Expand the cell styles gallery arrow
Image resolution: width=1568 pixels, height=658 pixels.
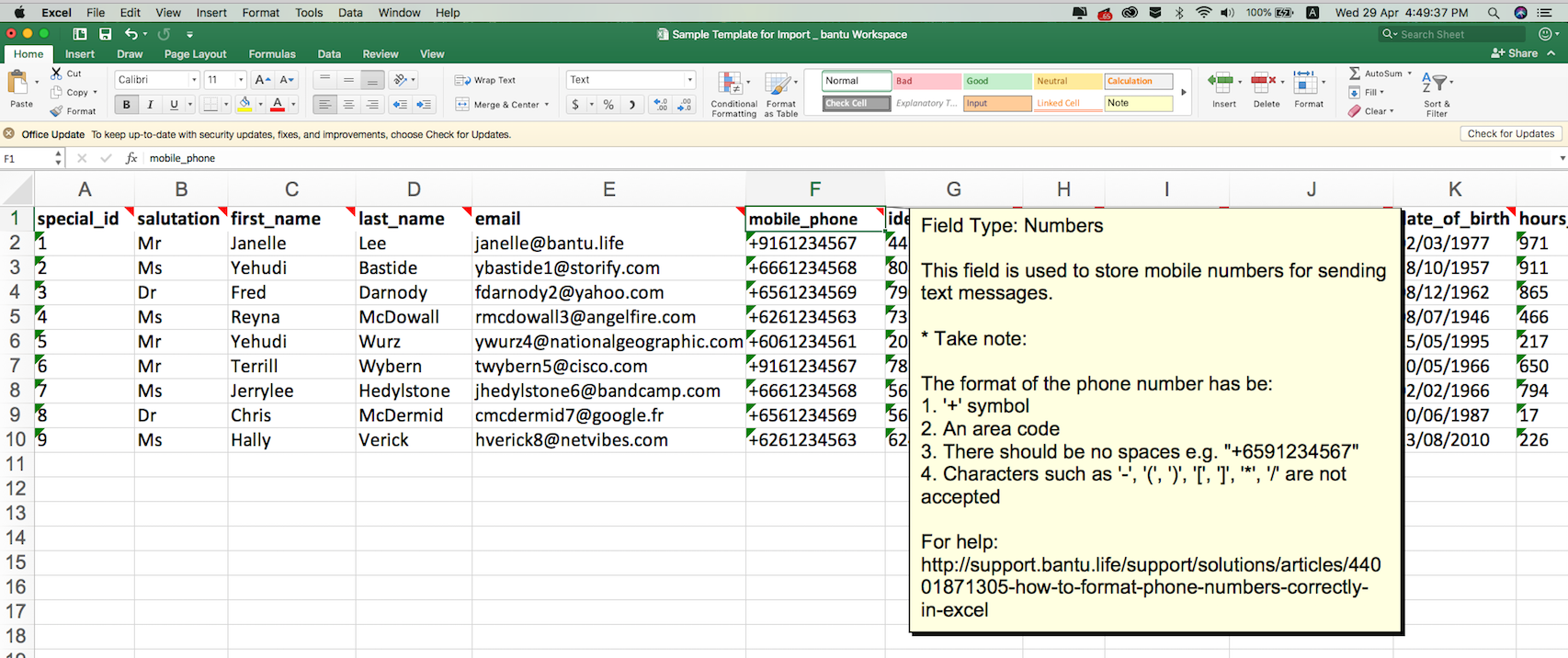[x=1183, y=93]
